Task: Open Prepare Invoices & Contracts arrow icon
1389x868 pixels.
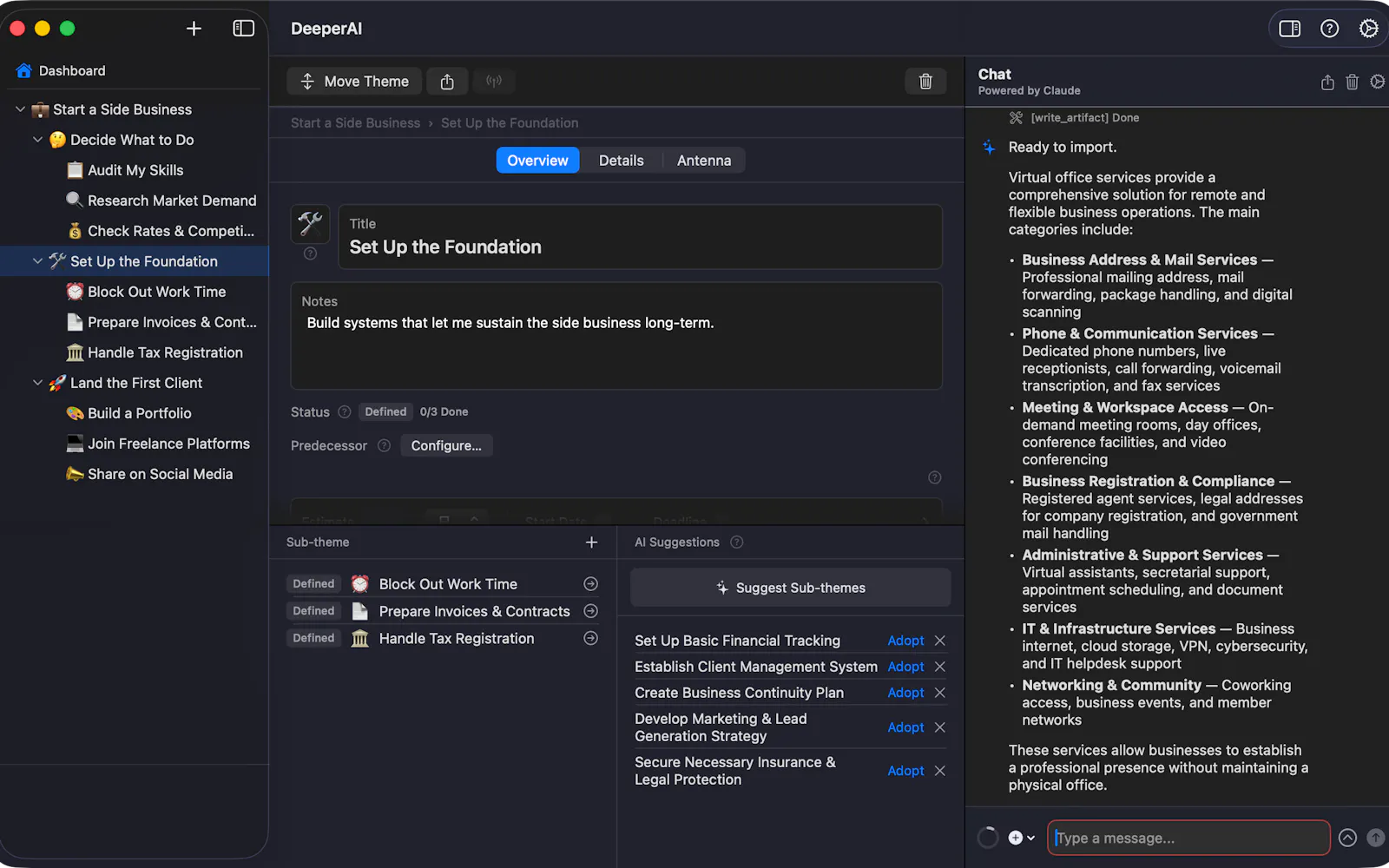Action: click(x=590, y=611)
